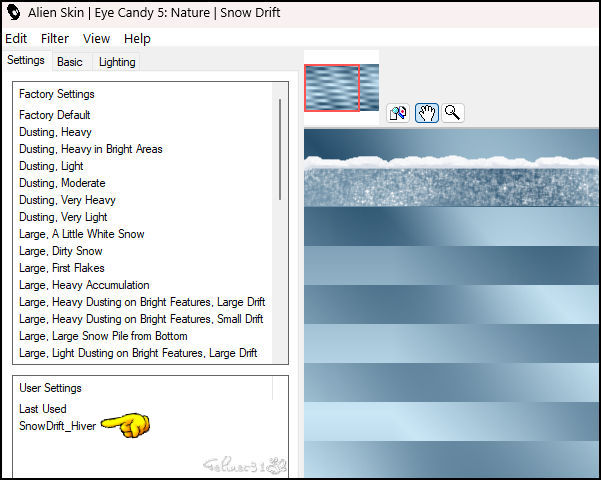Open the View menu

(x=97, y=38)
